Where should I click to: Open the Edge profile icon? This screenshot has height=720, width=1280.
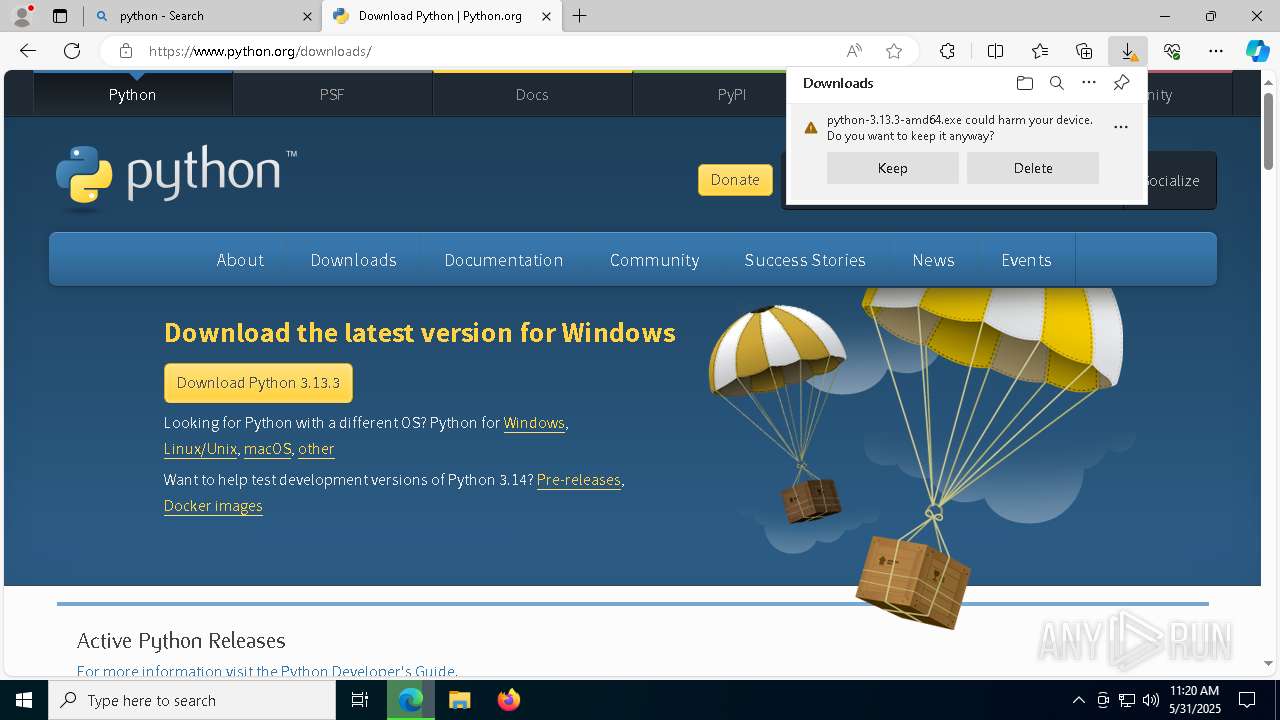click(22, 16)
